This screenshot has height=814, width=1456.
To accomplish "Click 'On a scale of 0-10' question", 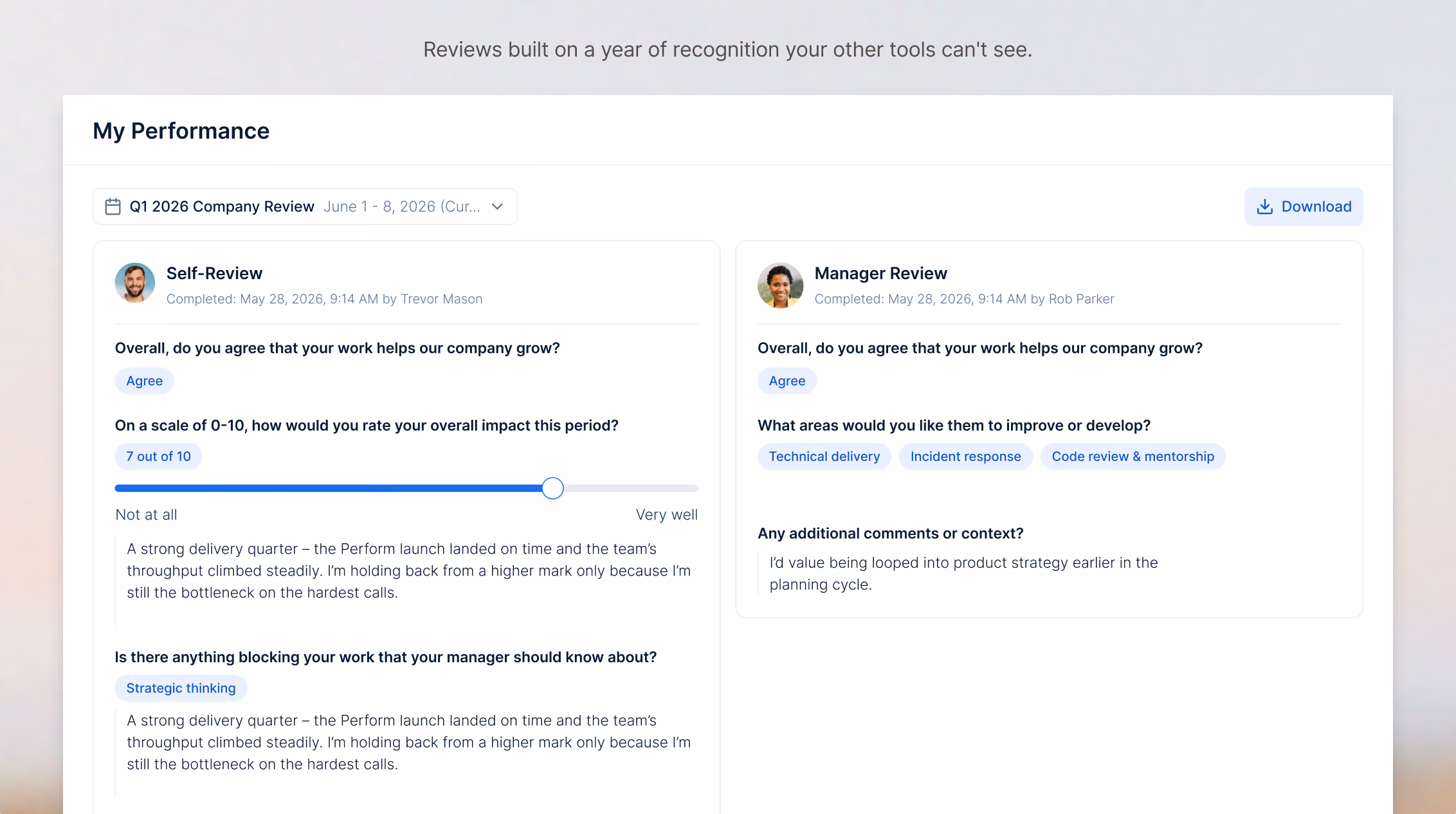I will pos(367,425).
